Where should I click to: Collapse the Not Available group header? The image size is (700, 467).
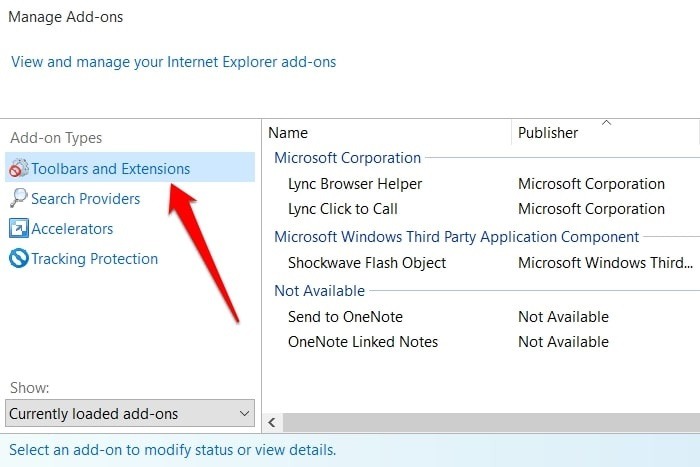point(320,291)
